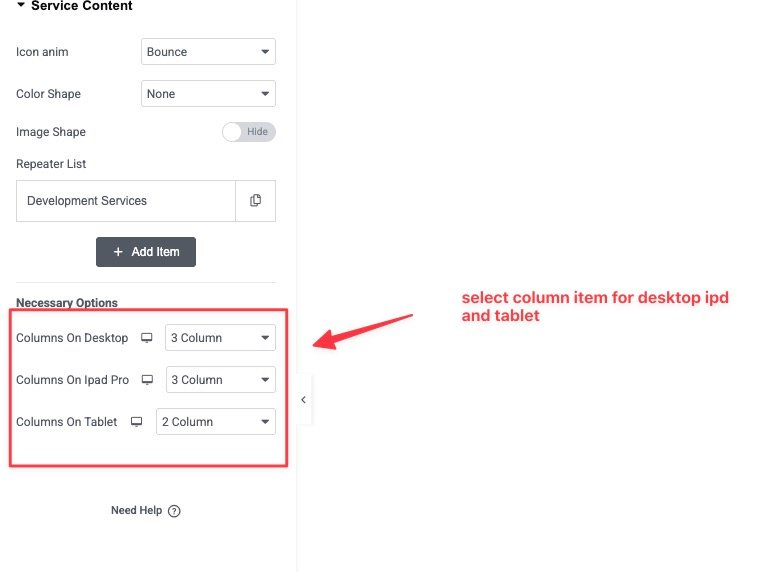759x572 pixels.
Task: Open Columns On Ipad Pro dropdown
Action: coord(220,380)
